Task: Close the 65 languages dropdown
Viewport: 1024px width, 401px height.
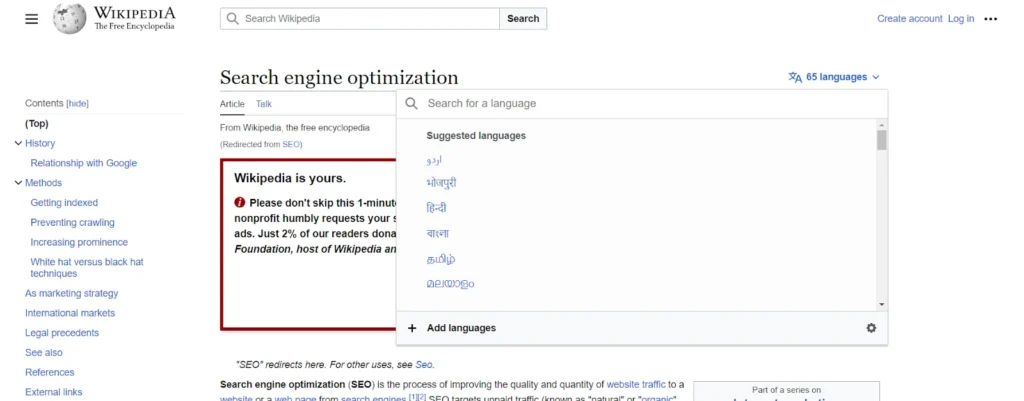Action: pyautogui.click(x=835, y=77)
